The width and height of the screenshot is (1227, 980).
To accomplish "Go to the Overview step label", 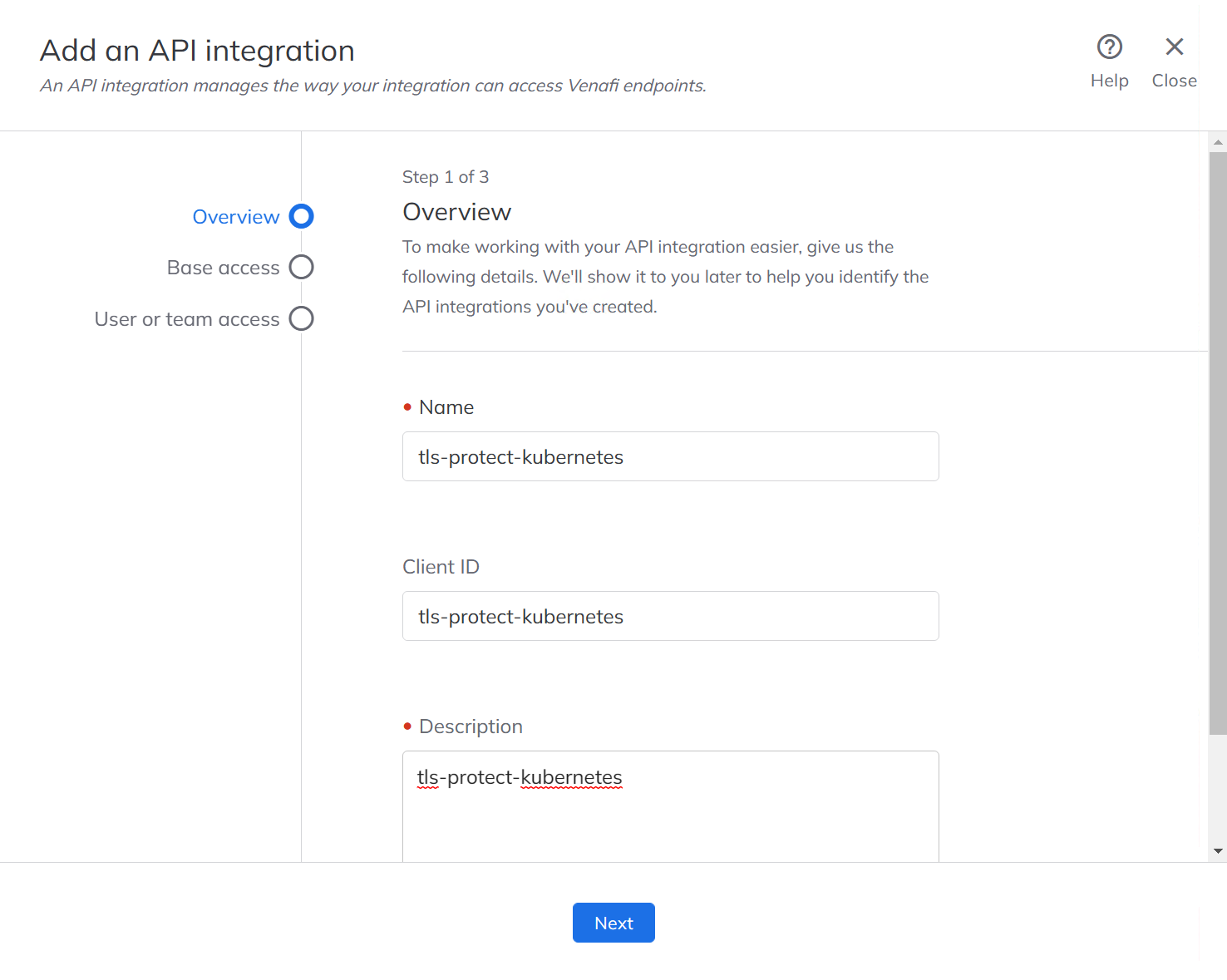I will [236, 217].
